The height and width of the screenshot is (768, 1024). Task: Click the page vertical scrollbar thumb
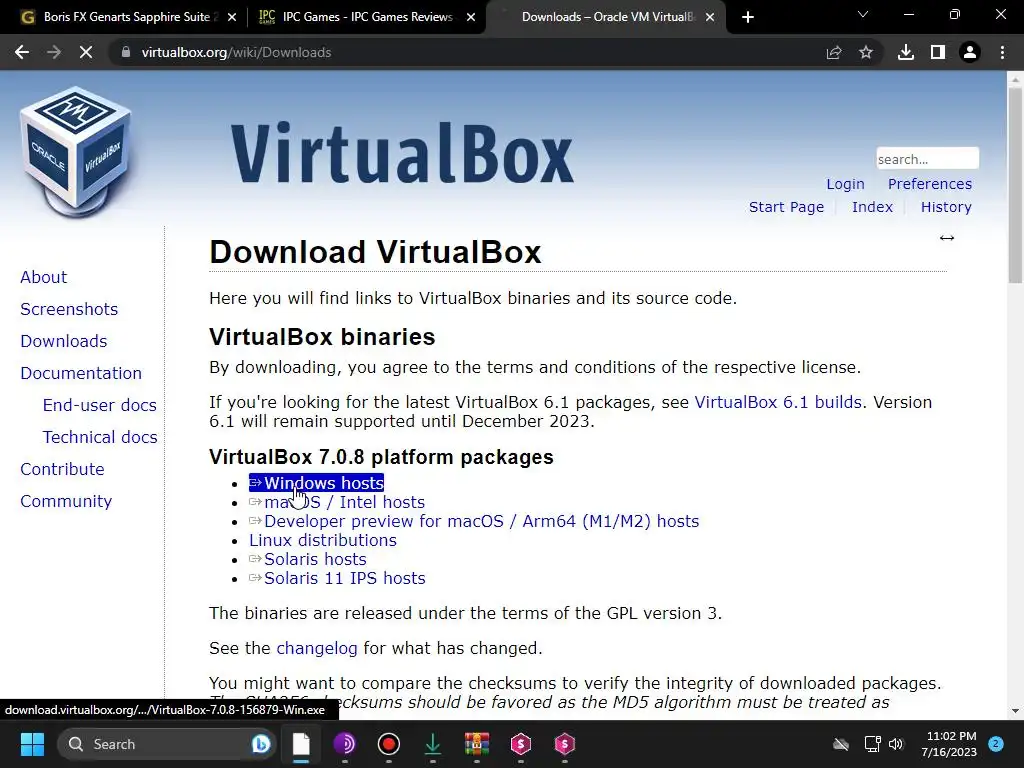[x=1015, y=184]
